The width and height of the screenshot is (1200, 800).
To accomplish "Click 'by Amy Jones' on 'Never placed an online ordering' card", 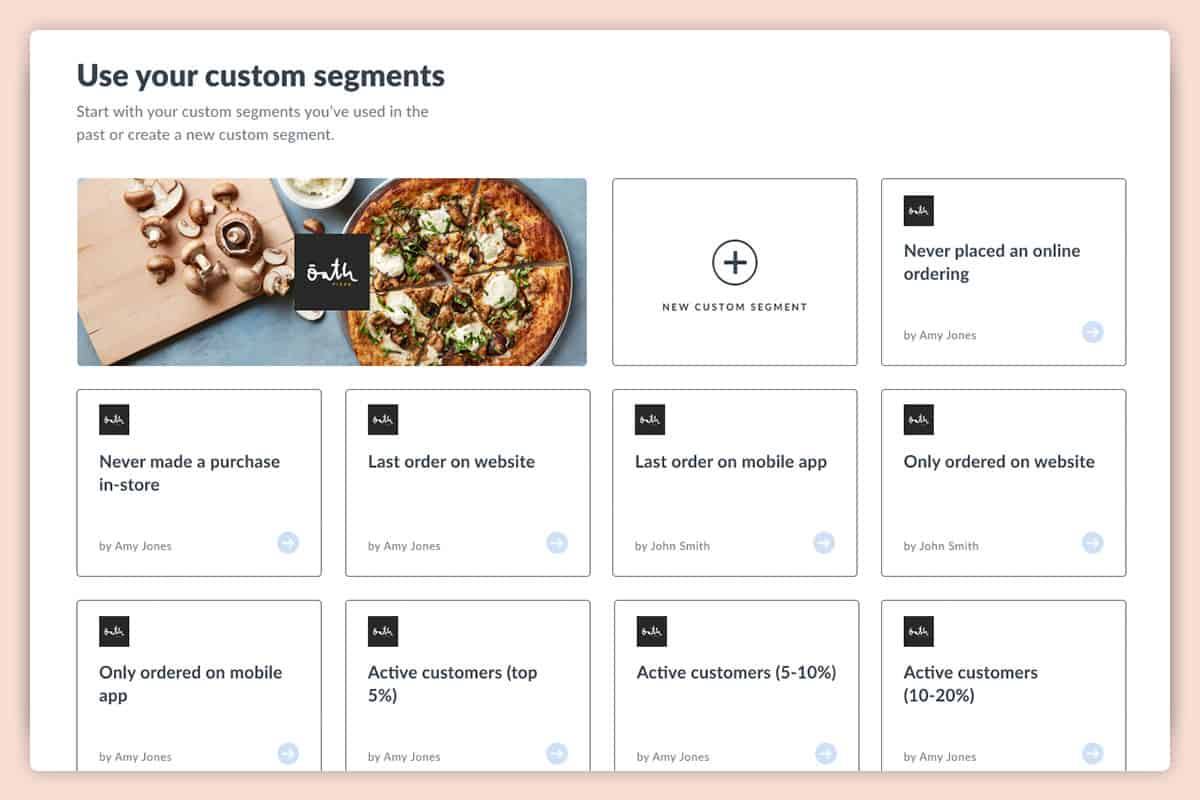I will pyautogui.click(x=940, y=335).
